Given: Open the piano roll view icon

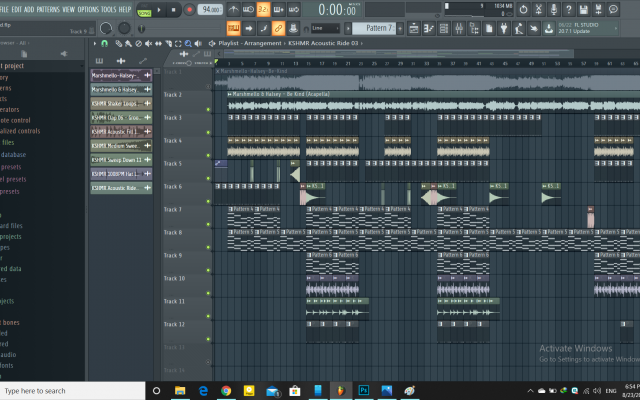Looking at the screenshot, I should pyautogui.click(x=429, y=29).
